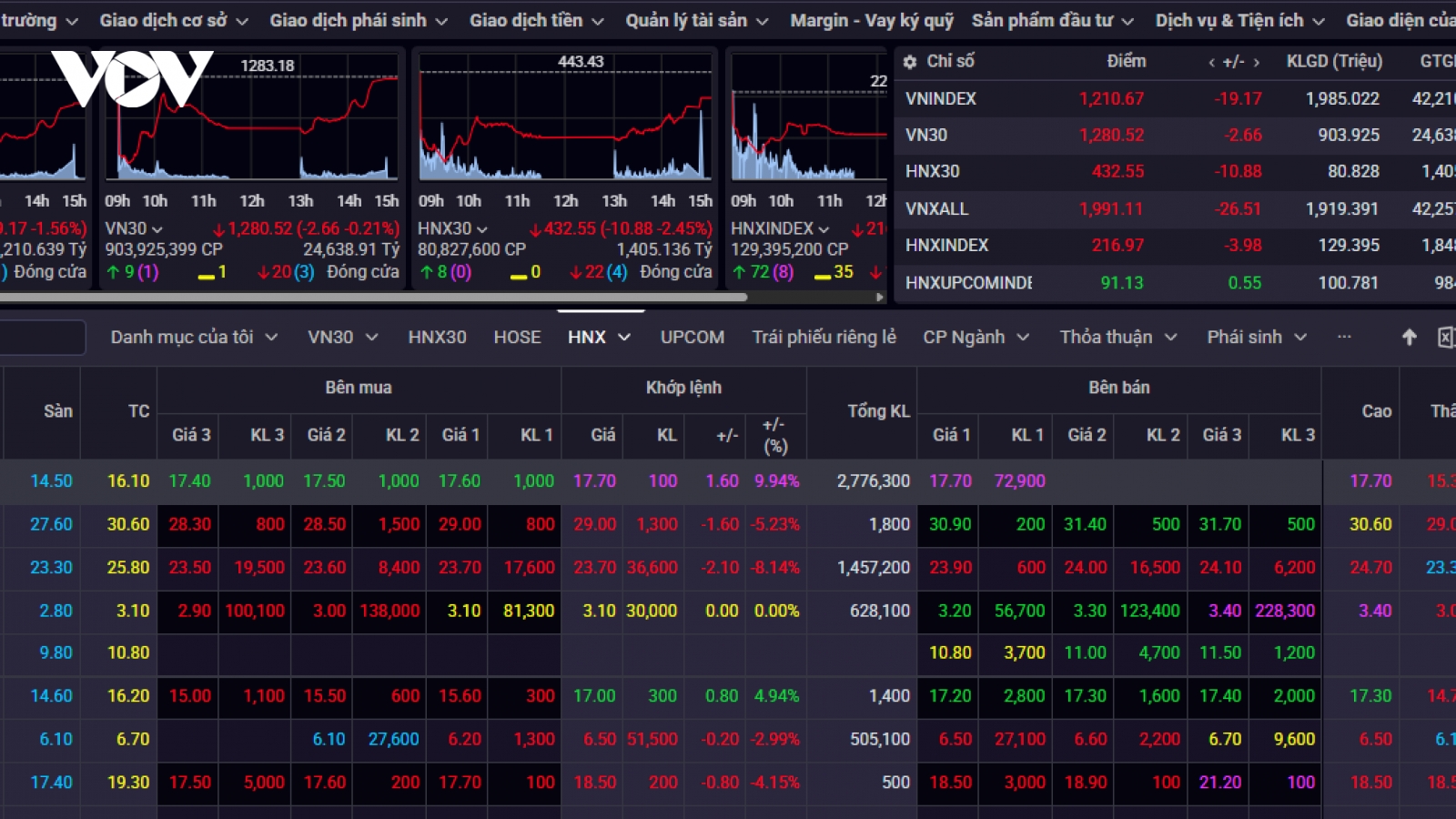Click the chart scrollbar right arrow
The width and height of the screenshot is (1456, 819).
click(879, 297)
